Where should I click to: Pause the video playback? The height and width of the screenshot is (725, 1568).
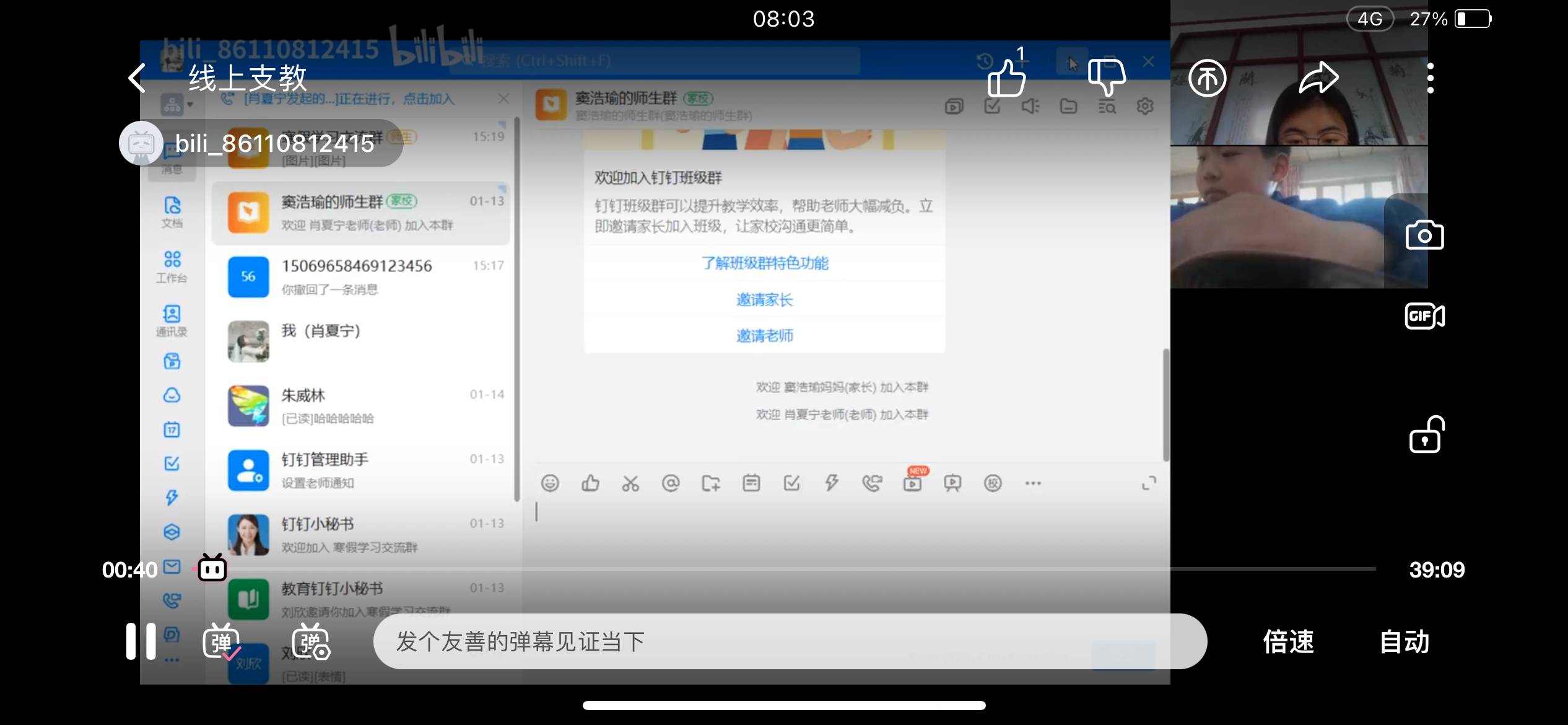click(141, 641)
